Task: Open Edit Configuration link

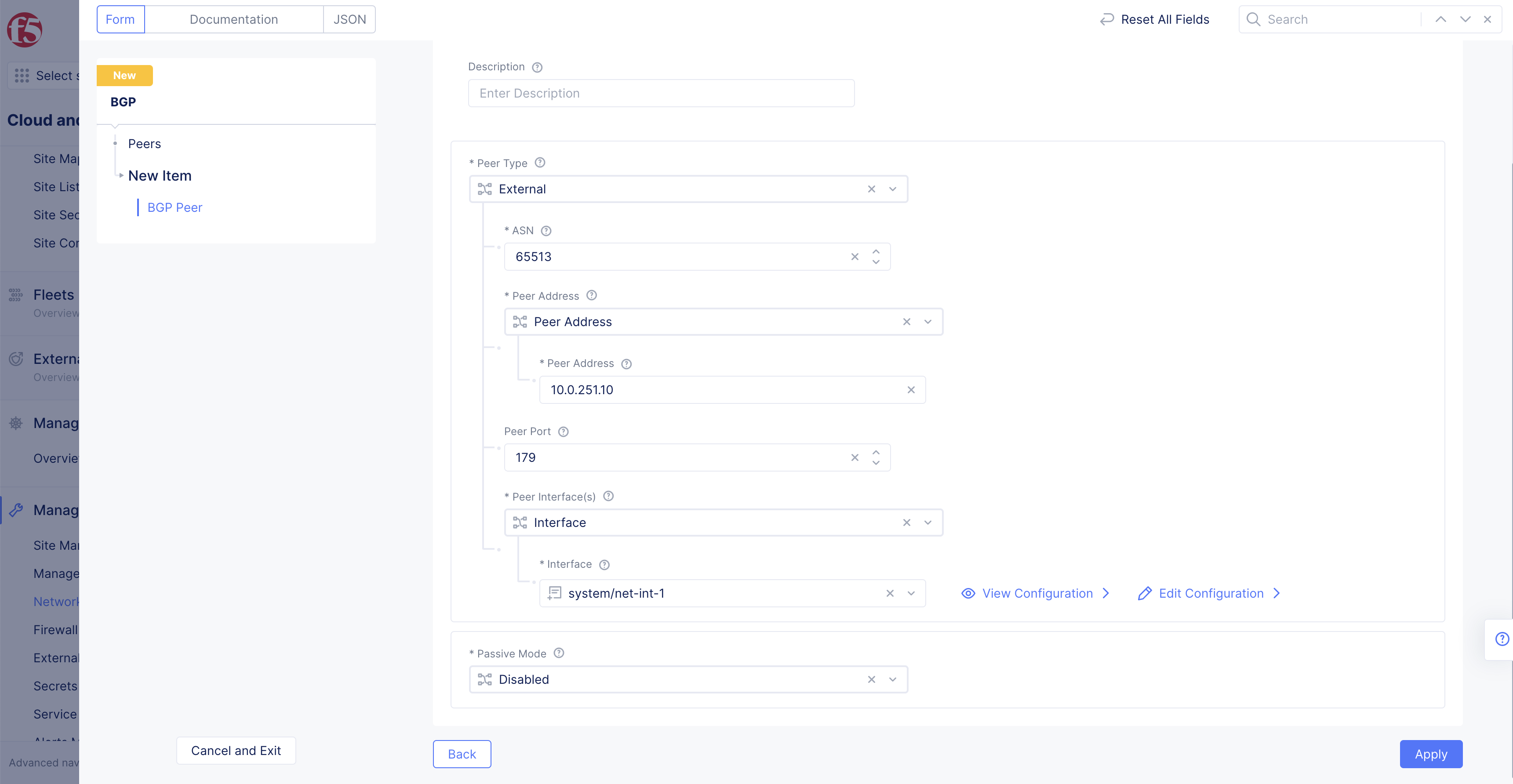Action: pos(1209,593)
